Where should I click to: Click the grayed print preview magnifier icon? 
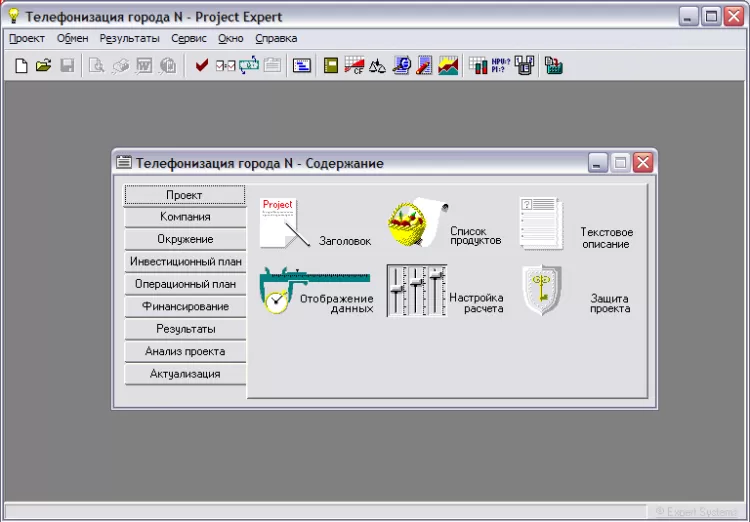[x=97, y=66]
